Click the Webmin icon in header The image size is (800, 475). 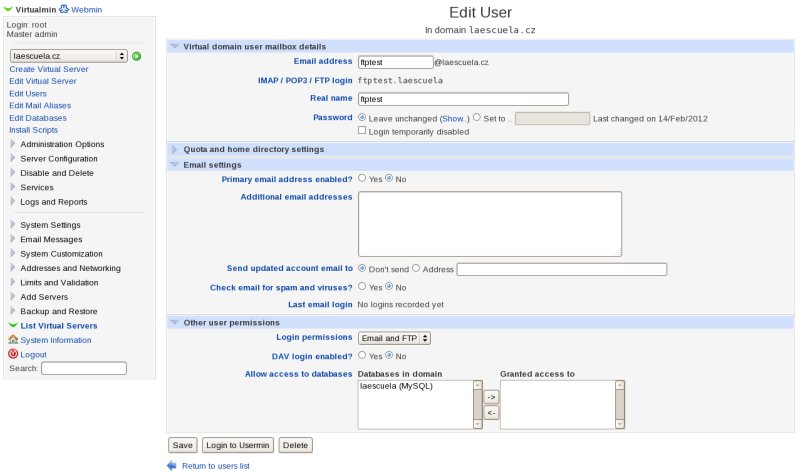click(x=65, y=8)
